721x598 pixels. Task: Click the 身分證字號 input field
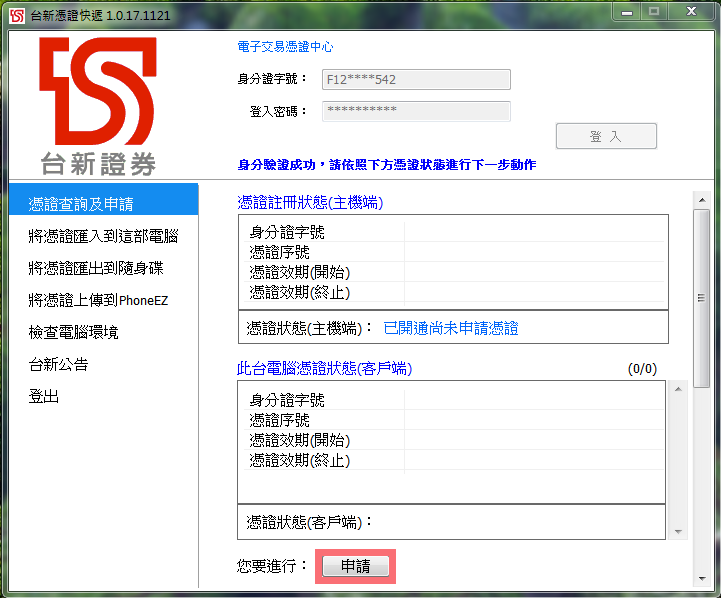pyautogui.click(x=416, y=80)
